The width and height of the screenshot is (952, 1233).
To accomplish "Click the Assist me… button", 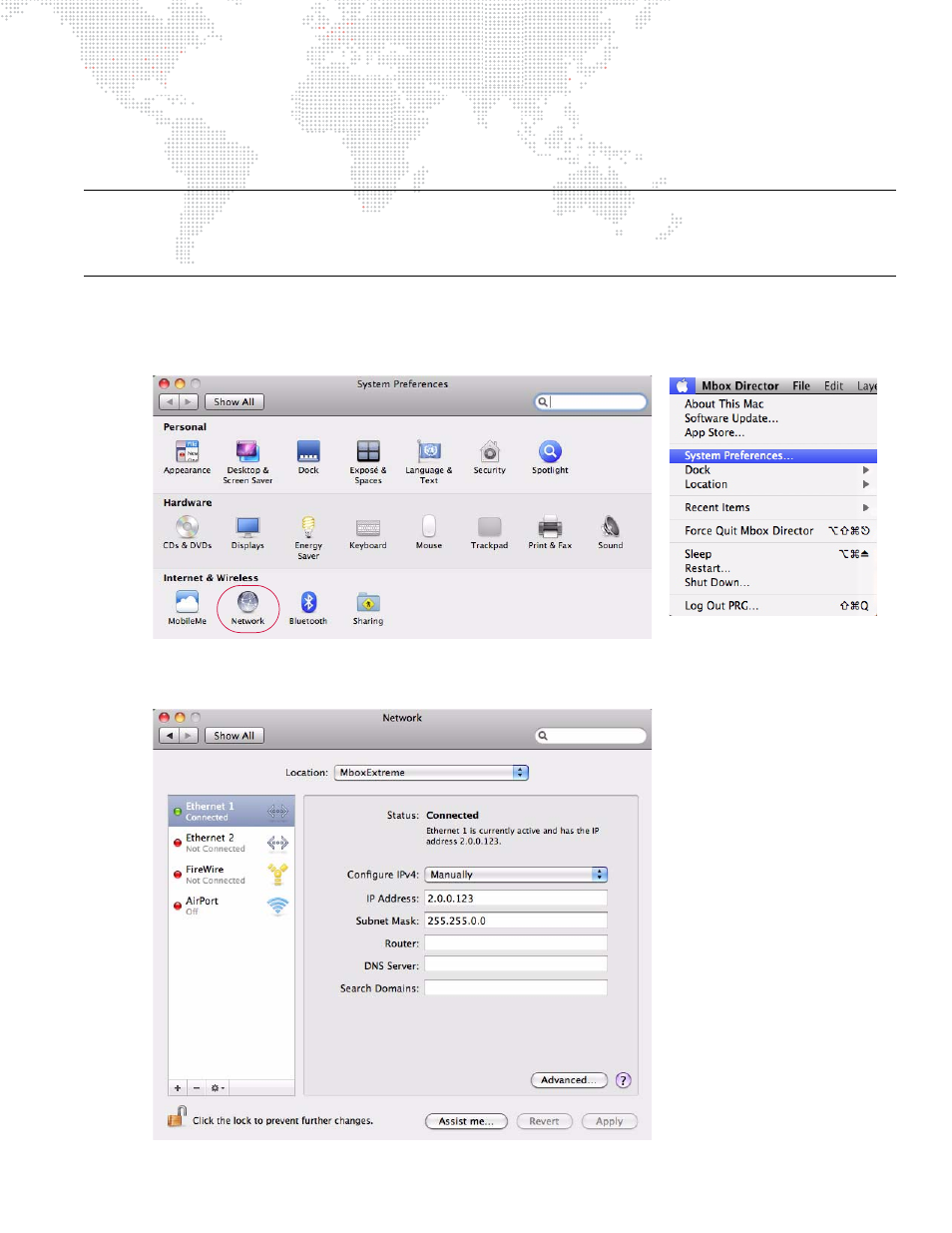I will [x=466, y=1121].
